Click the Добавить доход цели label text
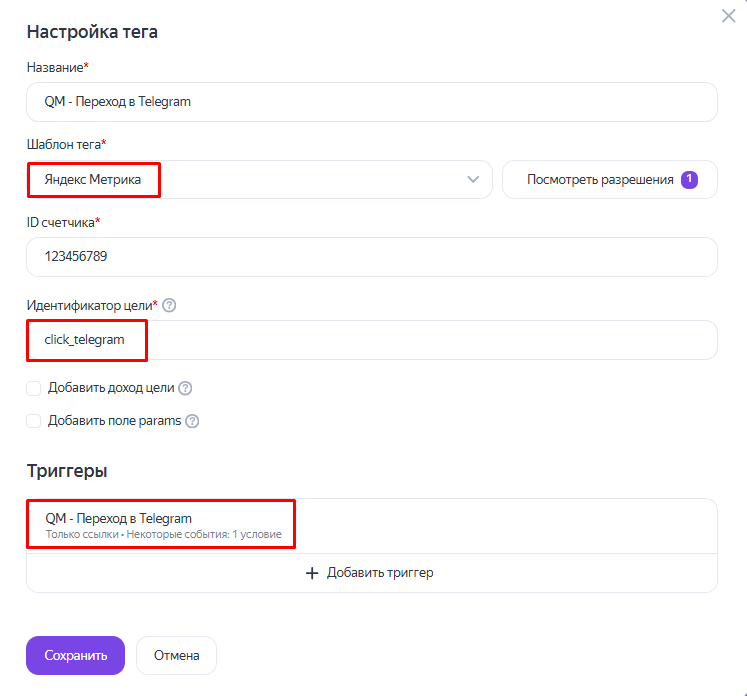Viewport: 747px width, 696px height. (x=111, y=388)
